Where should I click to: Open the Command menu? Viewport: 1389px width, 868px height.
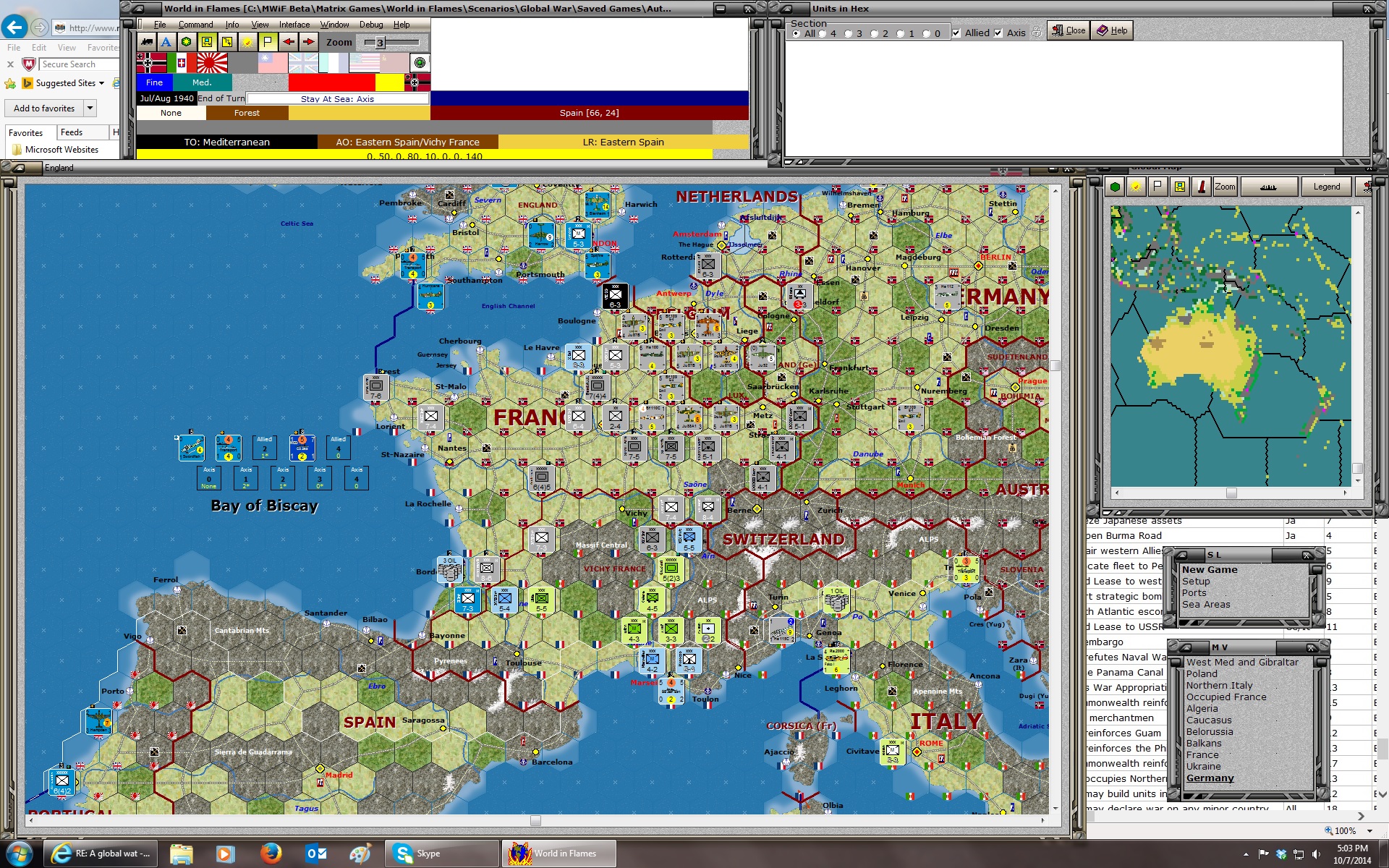[x=195, y=25]
